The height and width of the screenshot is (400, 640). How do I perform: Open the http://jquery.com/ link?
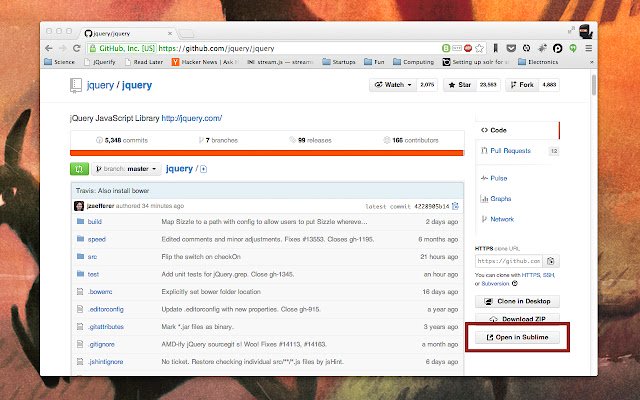(191, 118)
